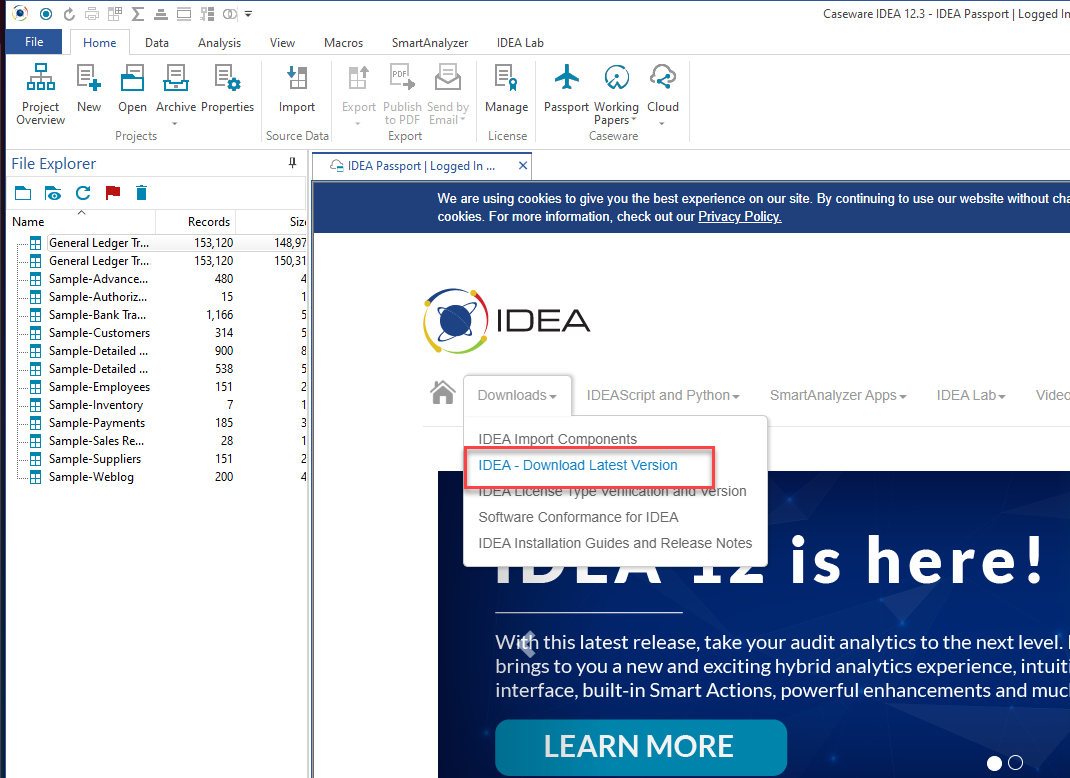Launch the Import source data tool
Screen dimensions: 1070x778
tap(297, 89)
